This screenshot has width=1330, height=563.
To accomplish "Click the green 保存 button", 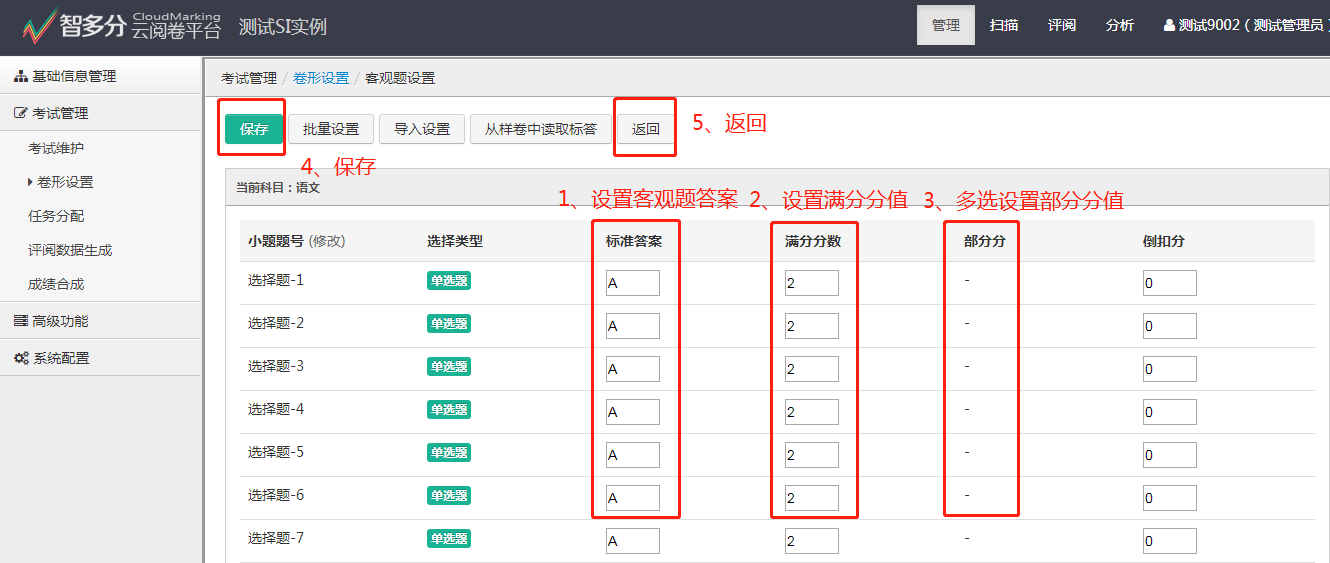I will pyautogui.click(x=254, y=129).
